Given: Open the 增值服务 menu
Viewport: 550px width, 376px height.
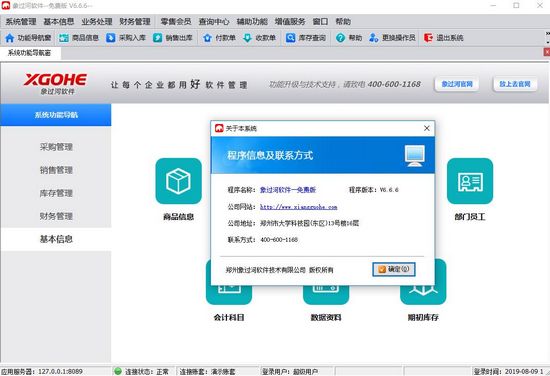Looking at the screenshot, I should 290,22.
